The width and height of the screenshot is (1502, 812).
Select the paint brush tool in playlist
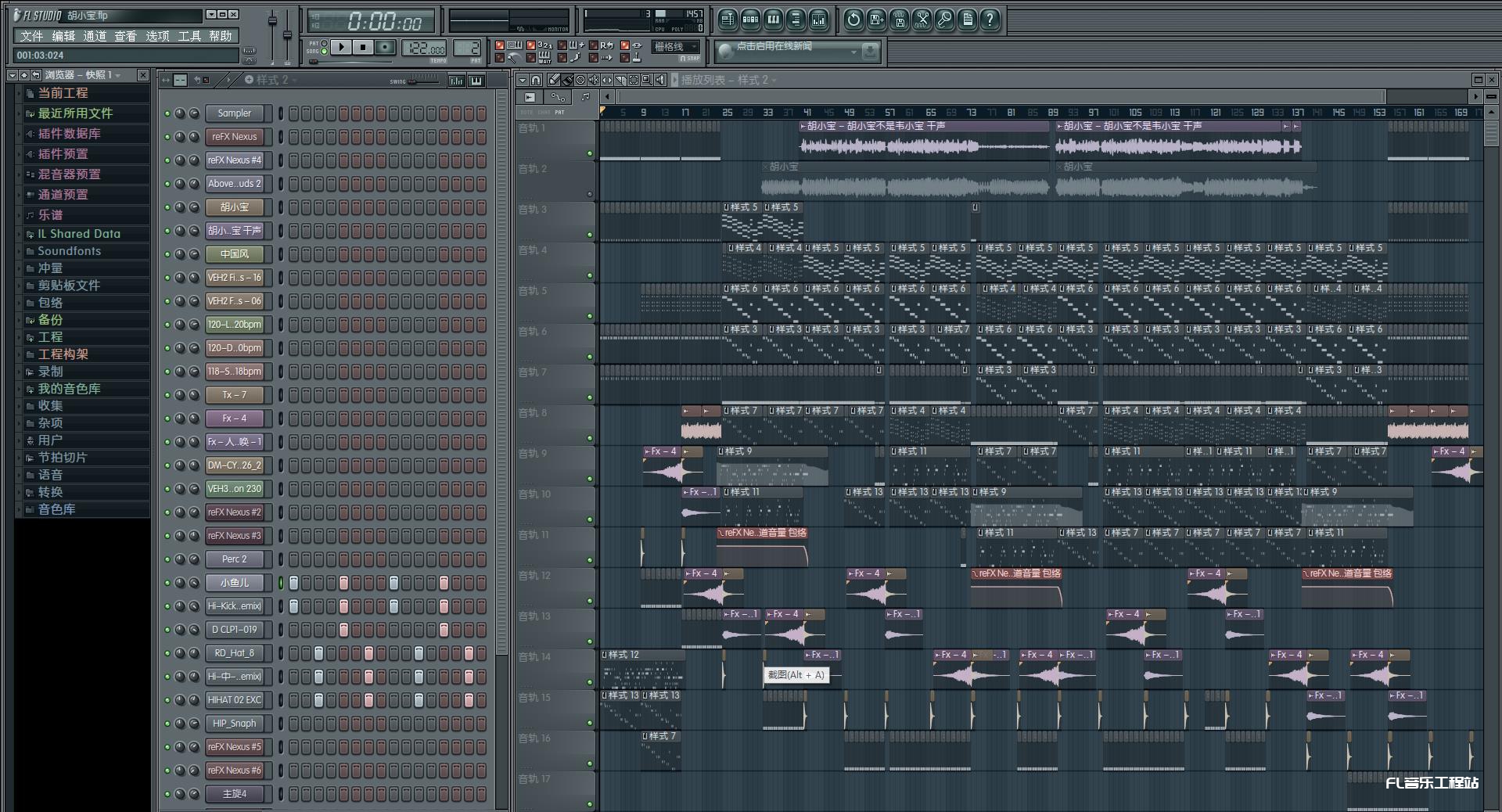click(x=567, y=80)
